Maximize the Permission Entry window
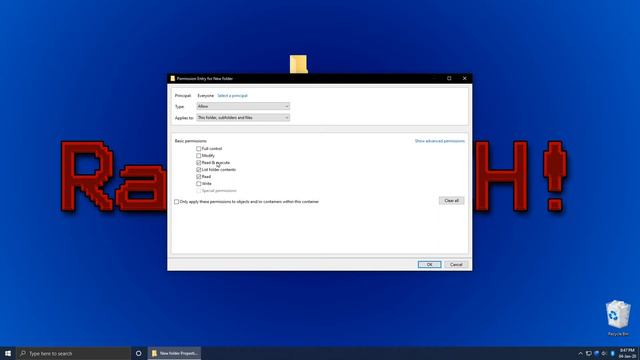640x360 pixels. (x=449, y=78)
